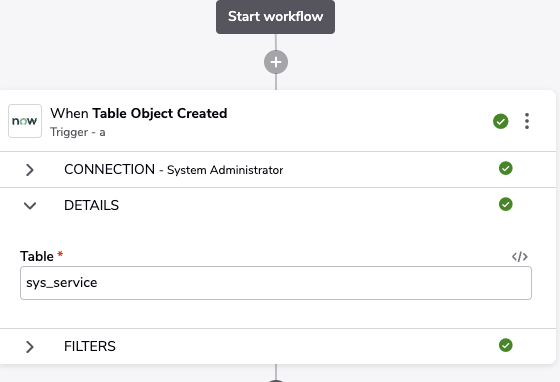Viewport: 560px width, 382px height.
Task: Click the When Table Object Created title
Action: (139, 114)
